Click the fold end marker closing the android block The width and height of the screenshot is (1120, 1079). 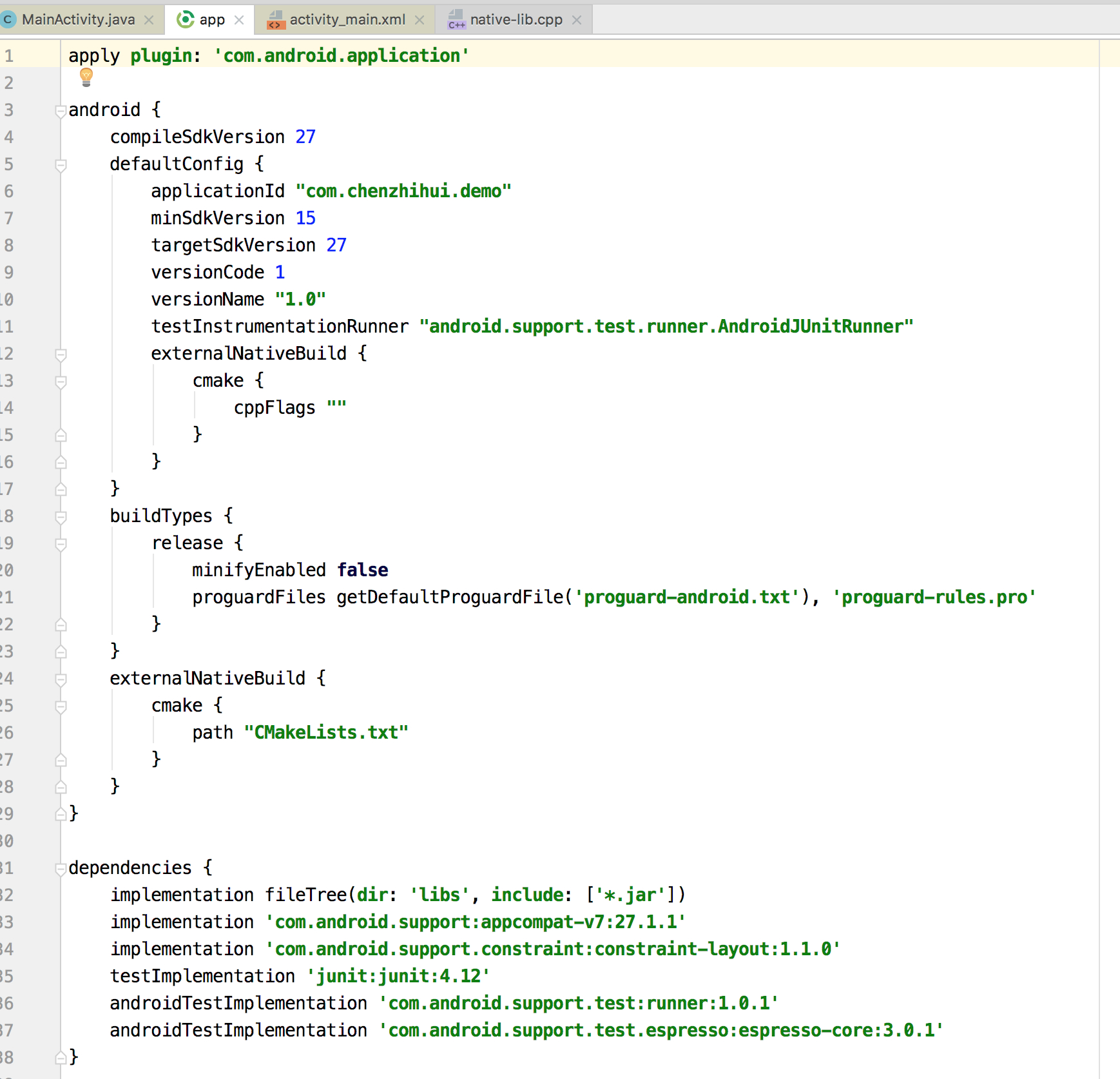tap(61, 815)
